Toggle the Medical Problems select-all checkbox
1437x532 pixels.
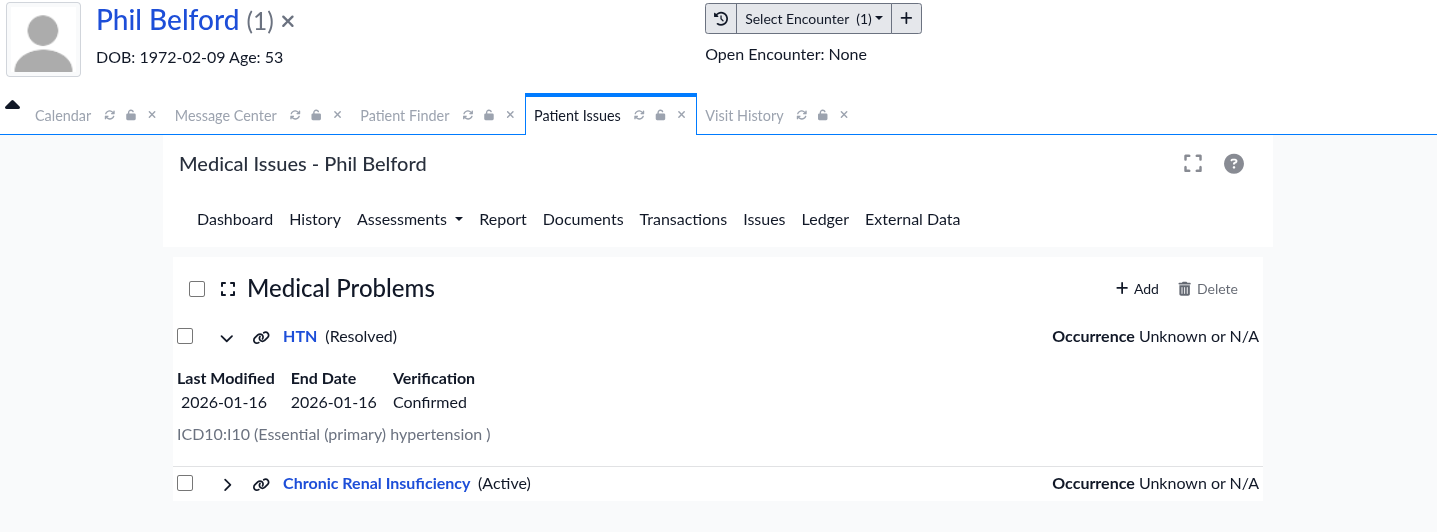click(x=197, y=289)
